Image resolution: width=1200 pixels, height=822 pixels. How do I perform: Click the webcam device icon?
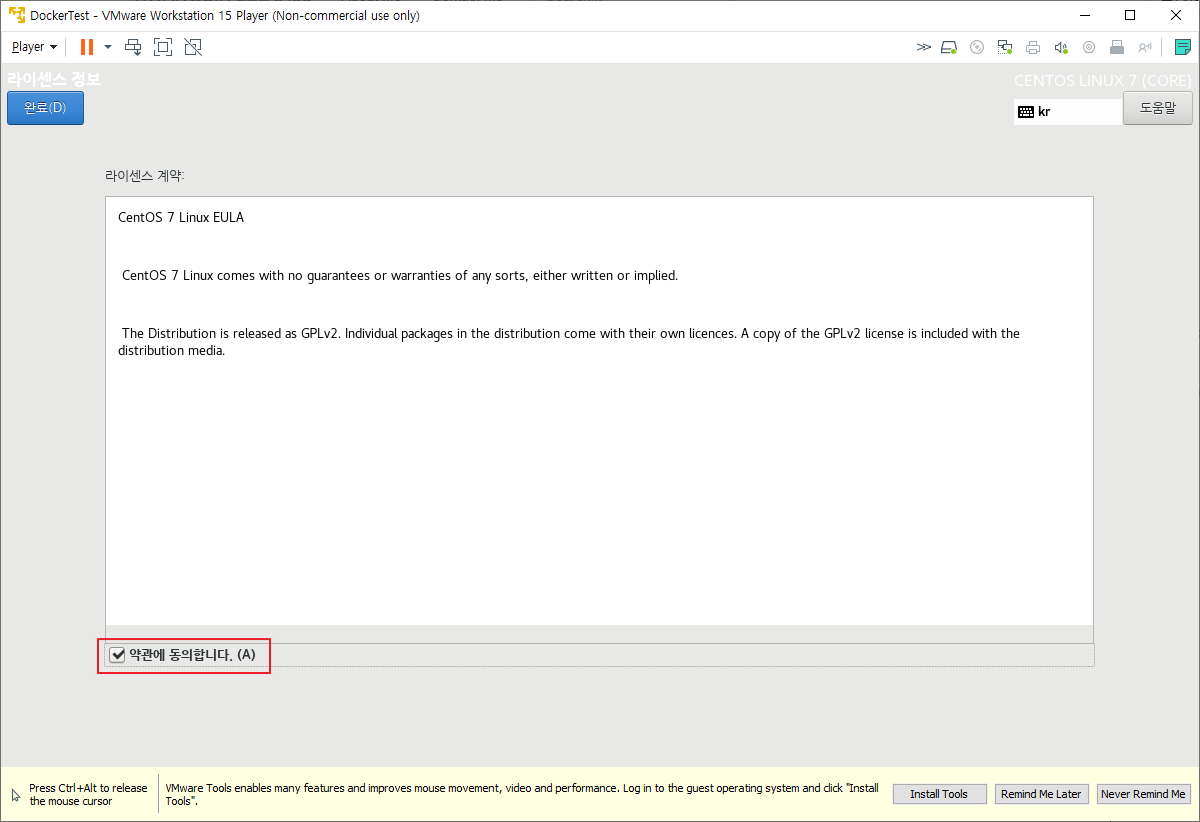pyautogui.click(x=1089, y=47)
